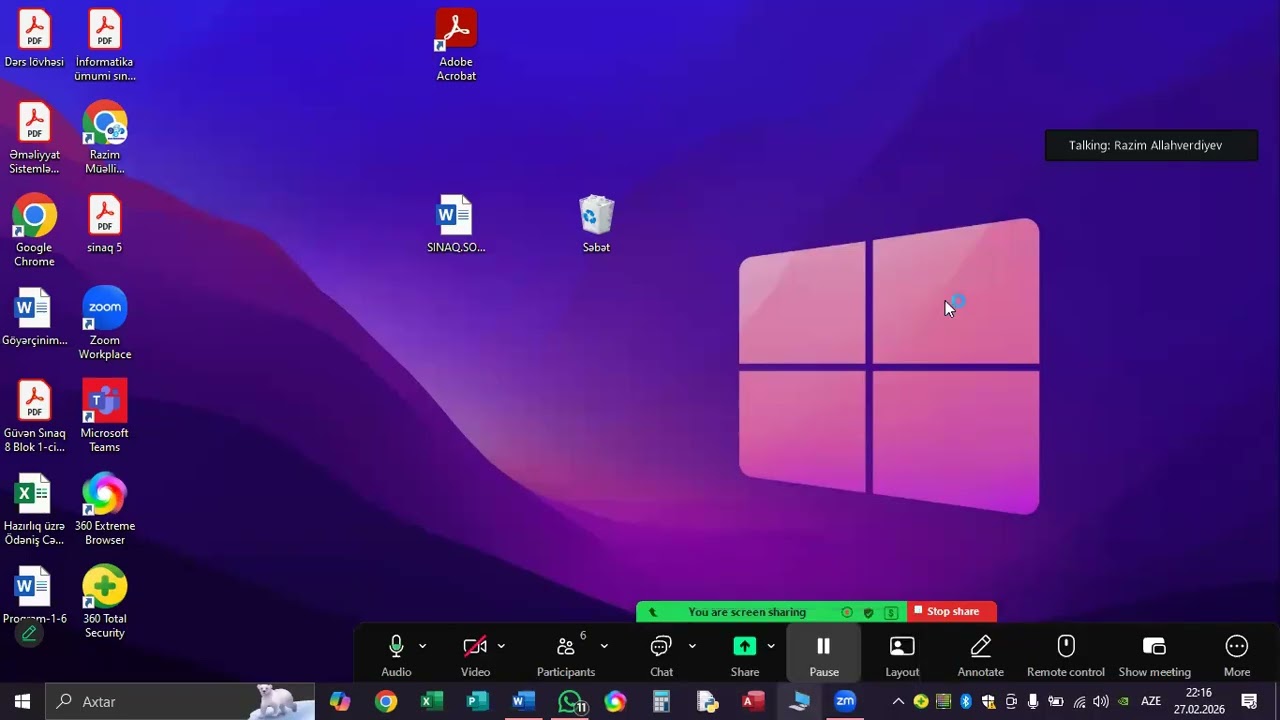Viewport: 1280px width, 720px height.
Task: Switch the AZE input language indicator
Action: [x=1151, y=702]
